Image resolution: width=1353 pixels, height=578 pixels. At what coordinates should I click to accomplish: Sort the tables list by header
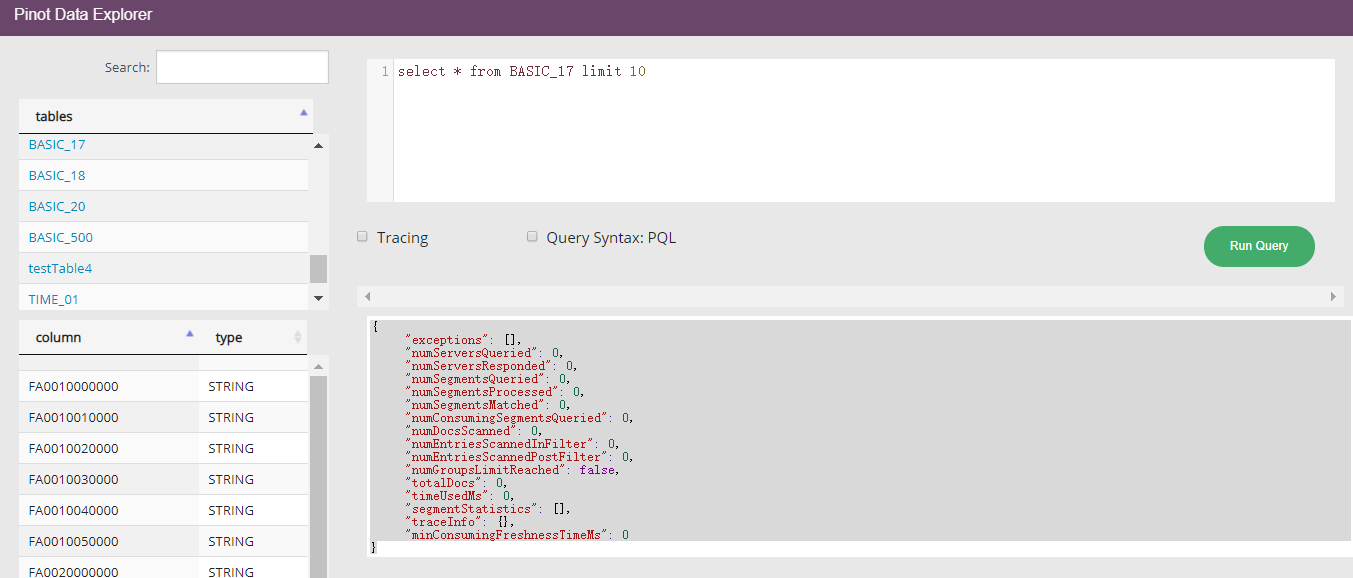[166, 116]
